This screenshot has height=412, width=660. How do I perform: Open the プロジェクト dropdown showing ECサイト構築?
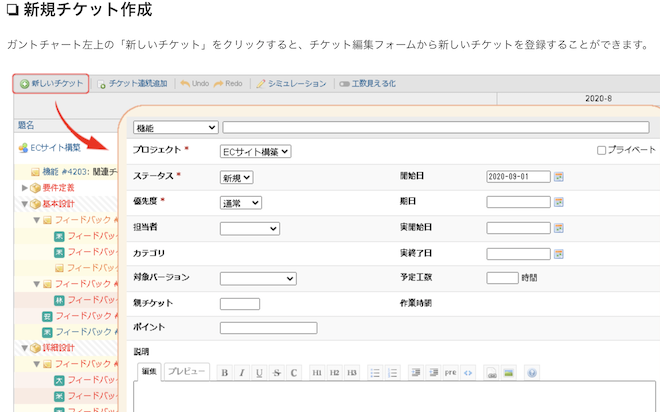(x=255, y=152)
